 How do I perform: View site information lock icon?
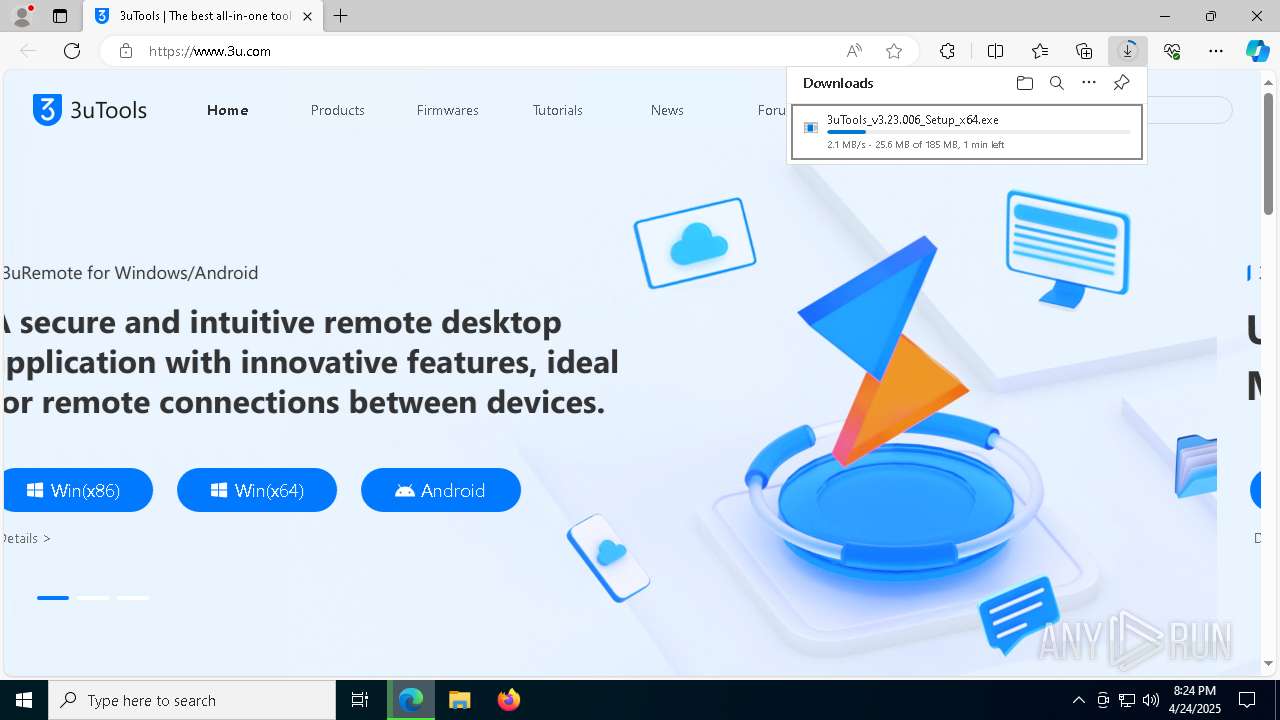[x=126, y=51]
